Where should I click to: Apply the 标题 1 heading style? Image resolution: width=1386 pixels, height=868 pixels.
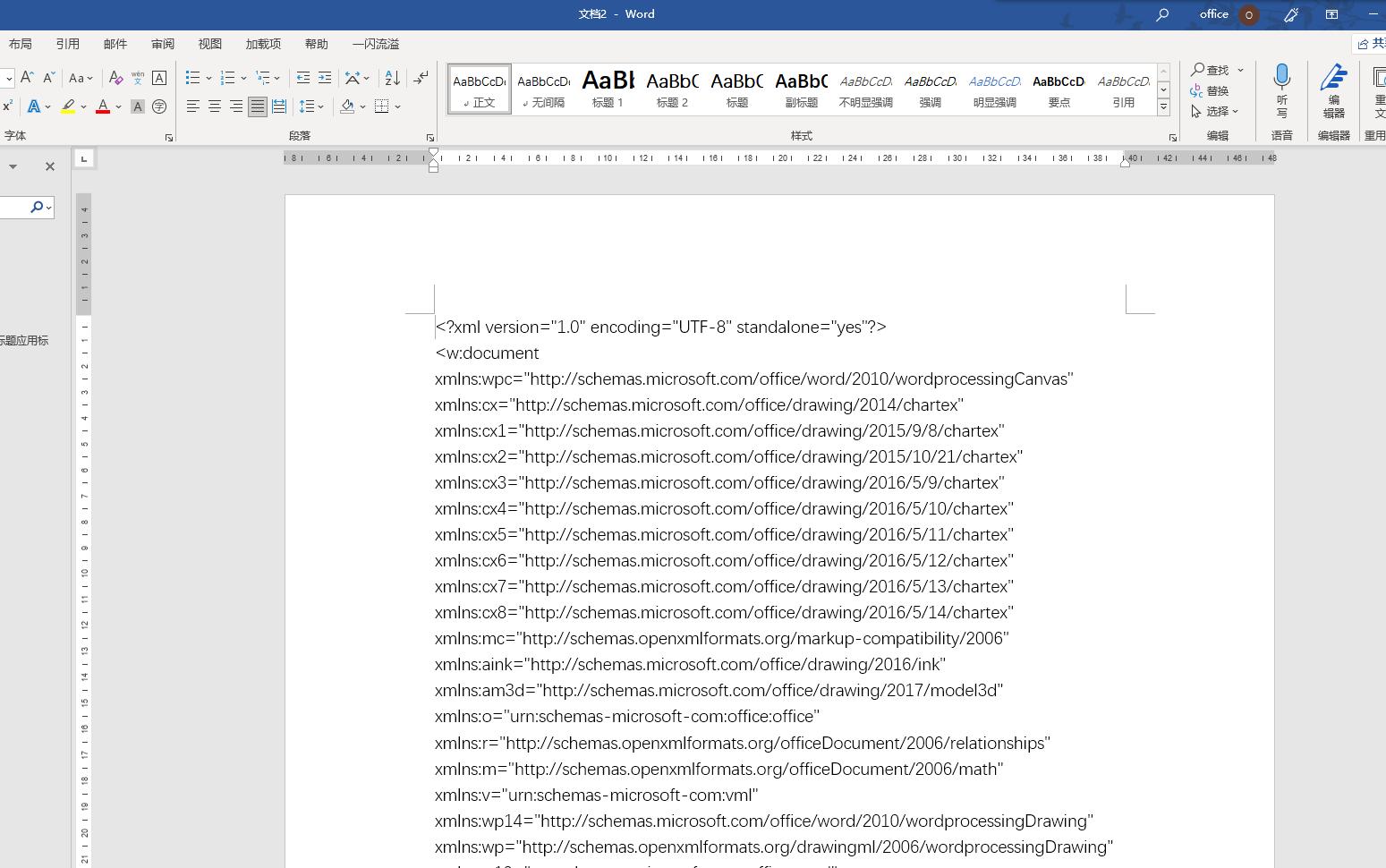click(x=608, y=89)
